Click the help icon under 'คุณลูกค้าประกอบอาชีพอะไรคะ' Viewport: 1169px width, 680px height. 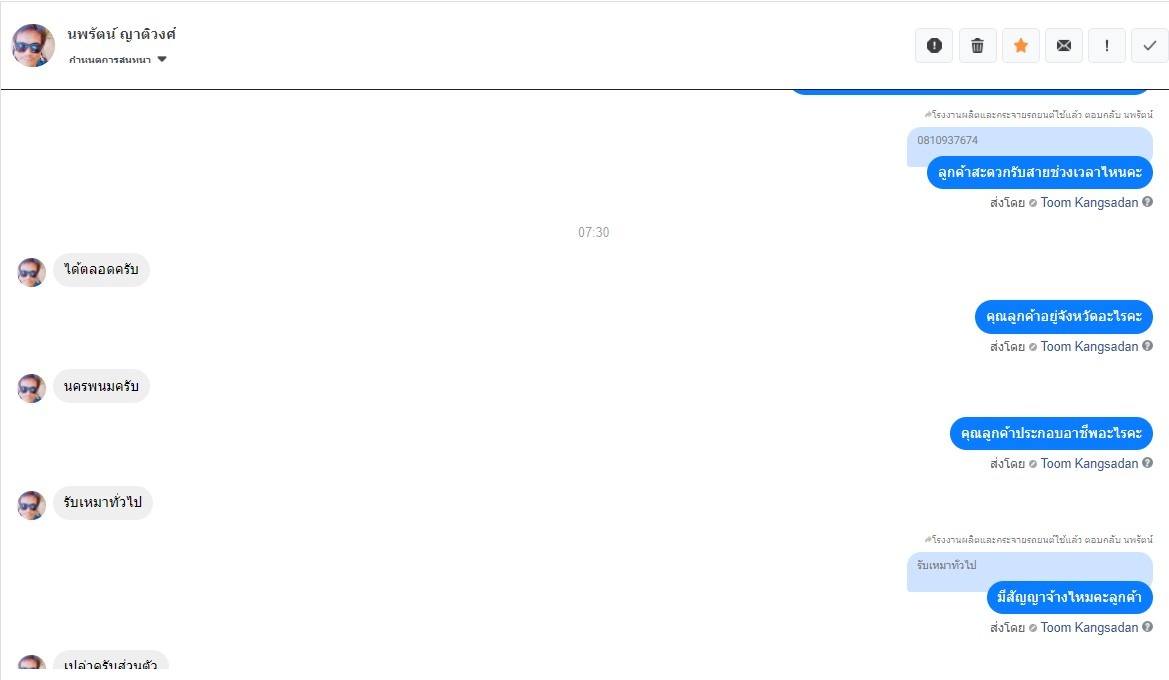(1147, 463)
